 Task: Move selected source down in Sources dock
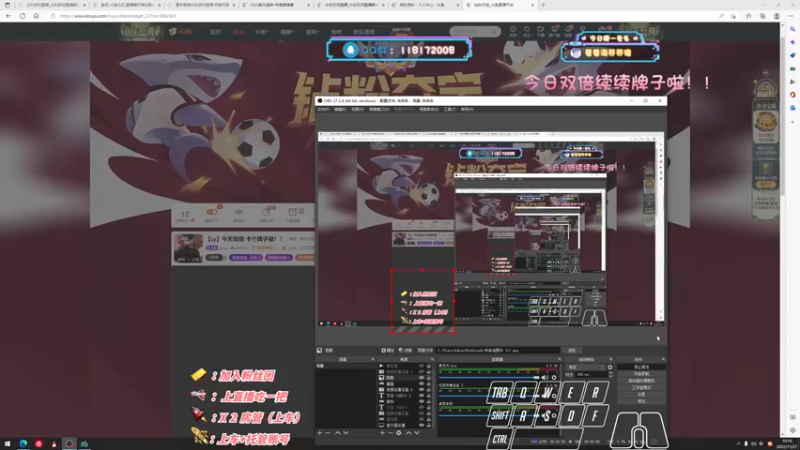pyautogui.click(x=417, y=433)
